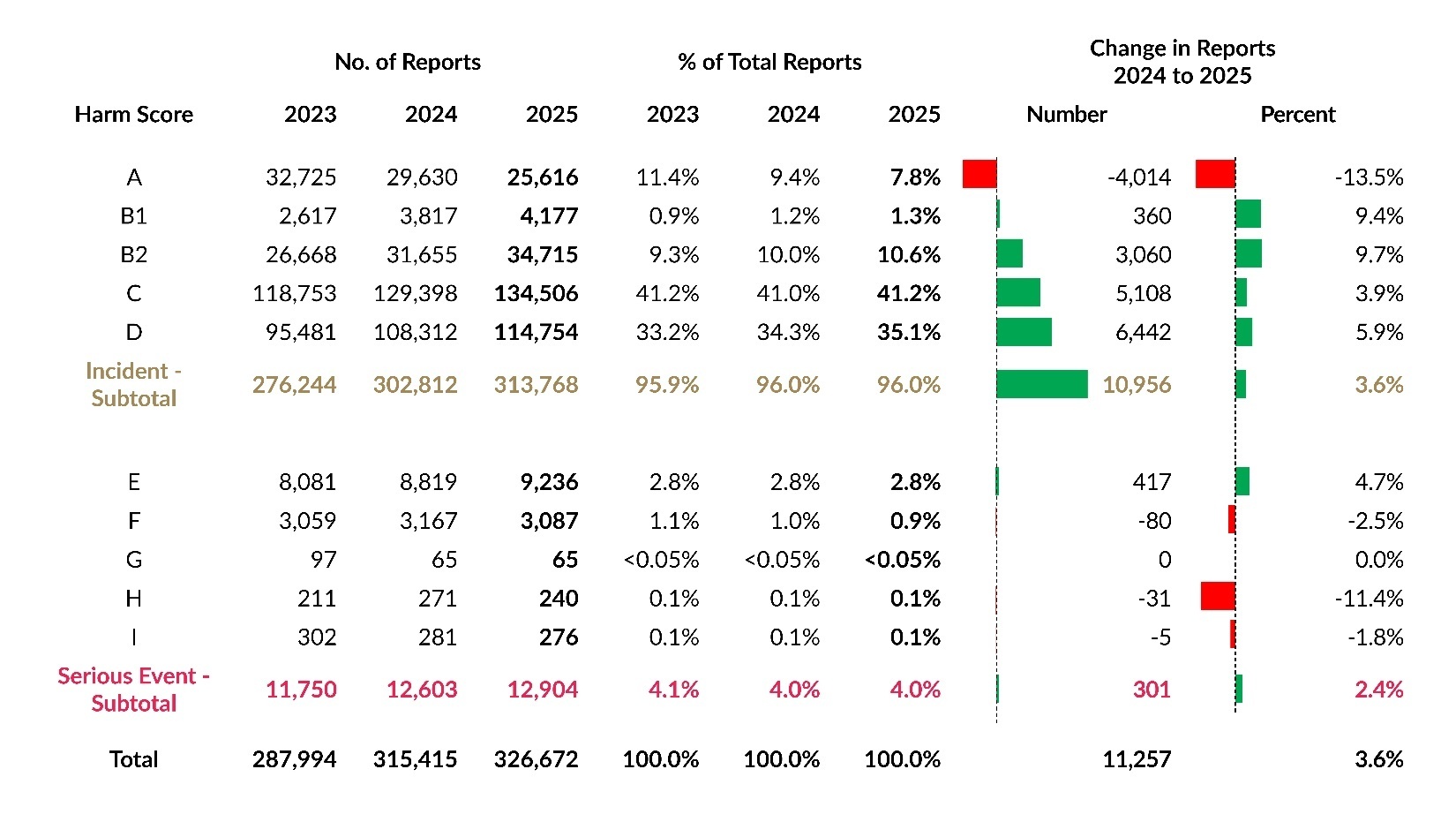Select the -13.5% percent change for score A
Viewport: 1456px width, 822px height.
1369,177
